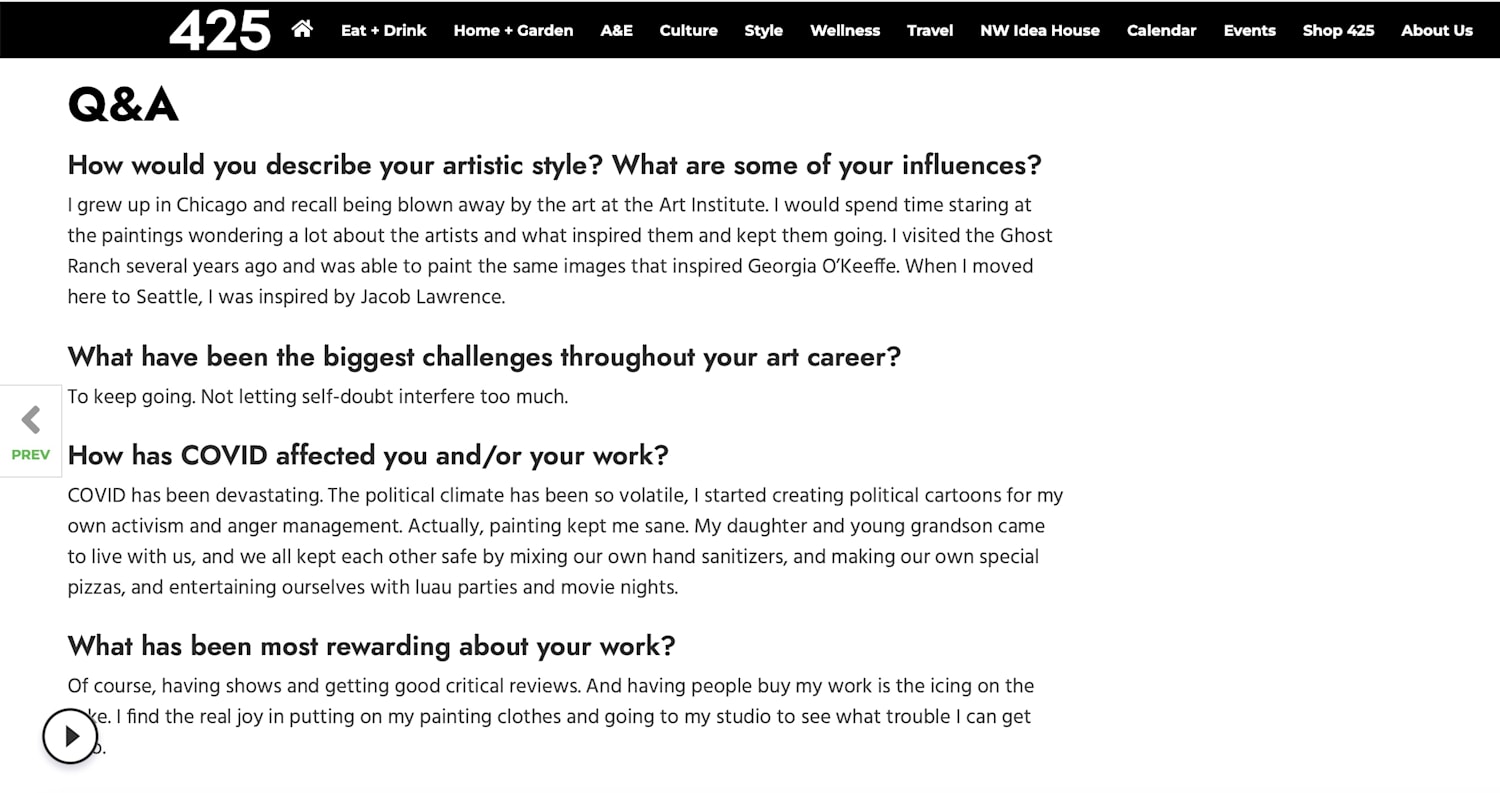Open the Eat + Drink menu

click(383, 30)
